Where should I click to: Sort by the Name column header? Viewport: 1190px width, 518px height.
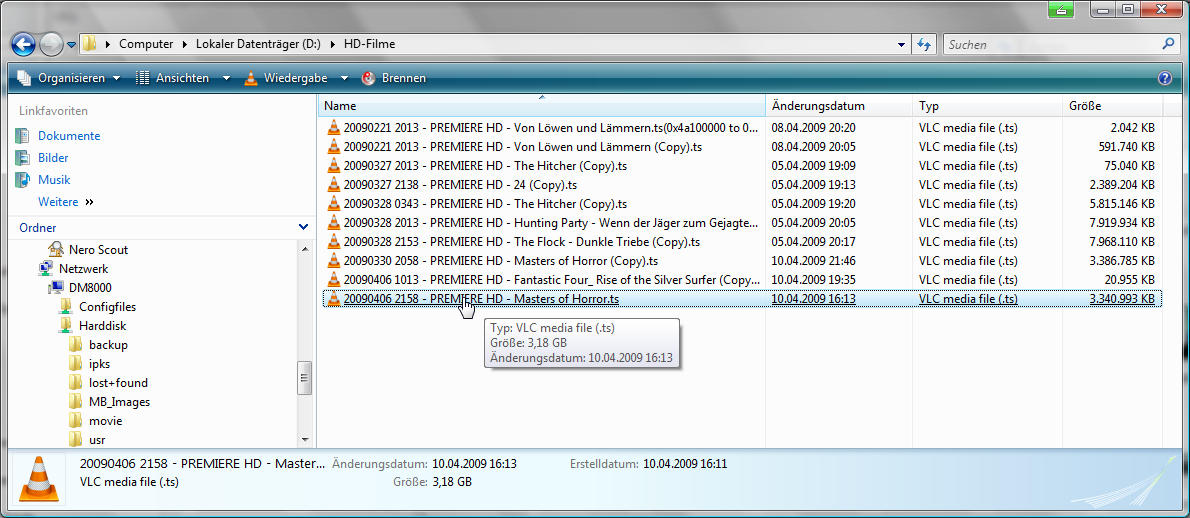(541, 105)
